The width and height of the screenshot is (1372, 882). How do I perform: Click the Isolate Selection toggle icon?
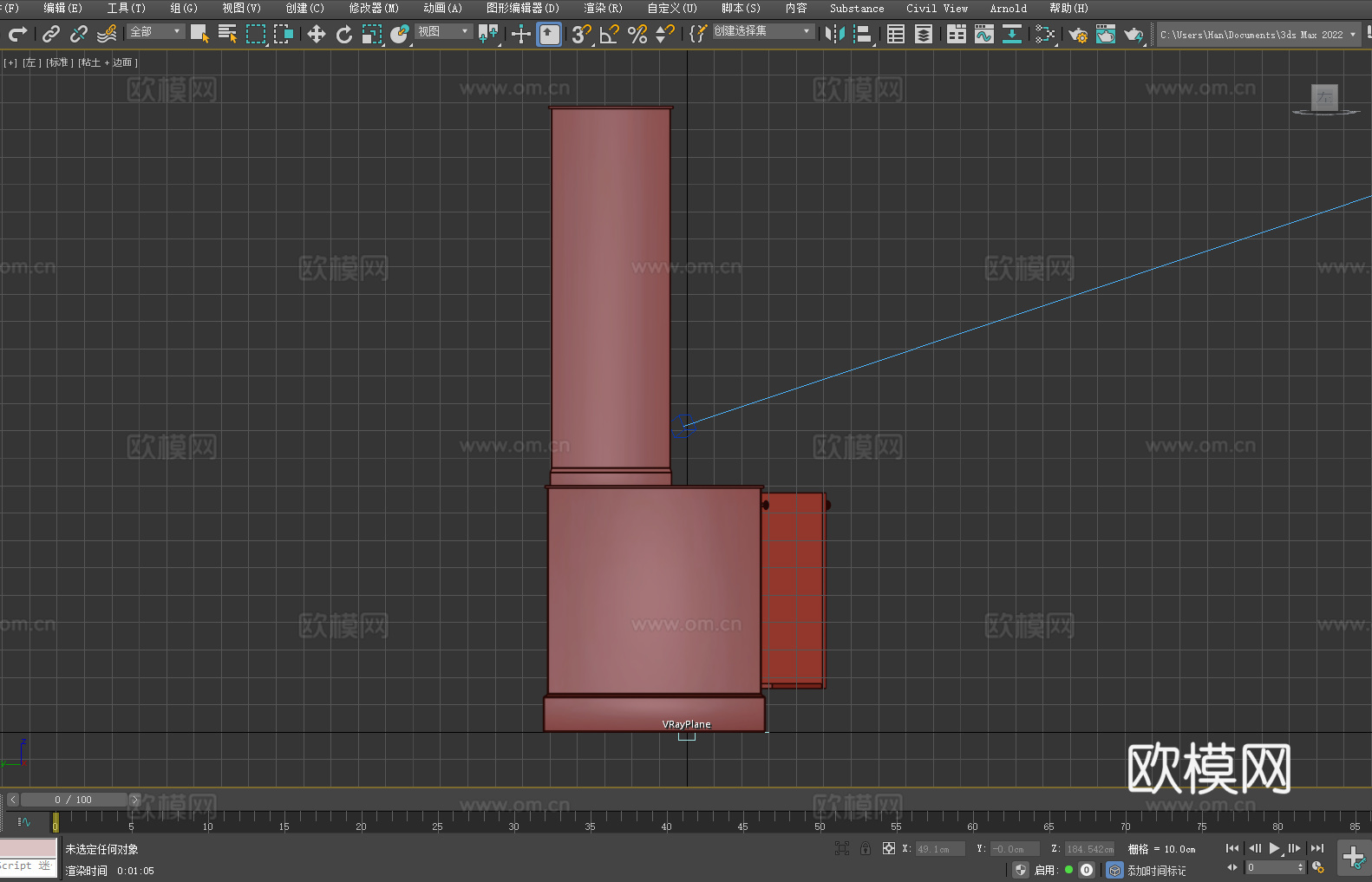(842, 848)
